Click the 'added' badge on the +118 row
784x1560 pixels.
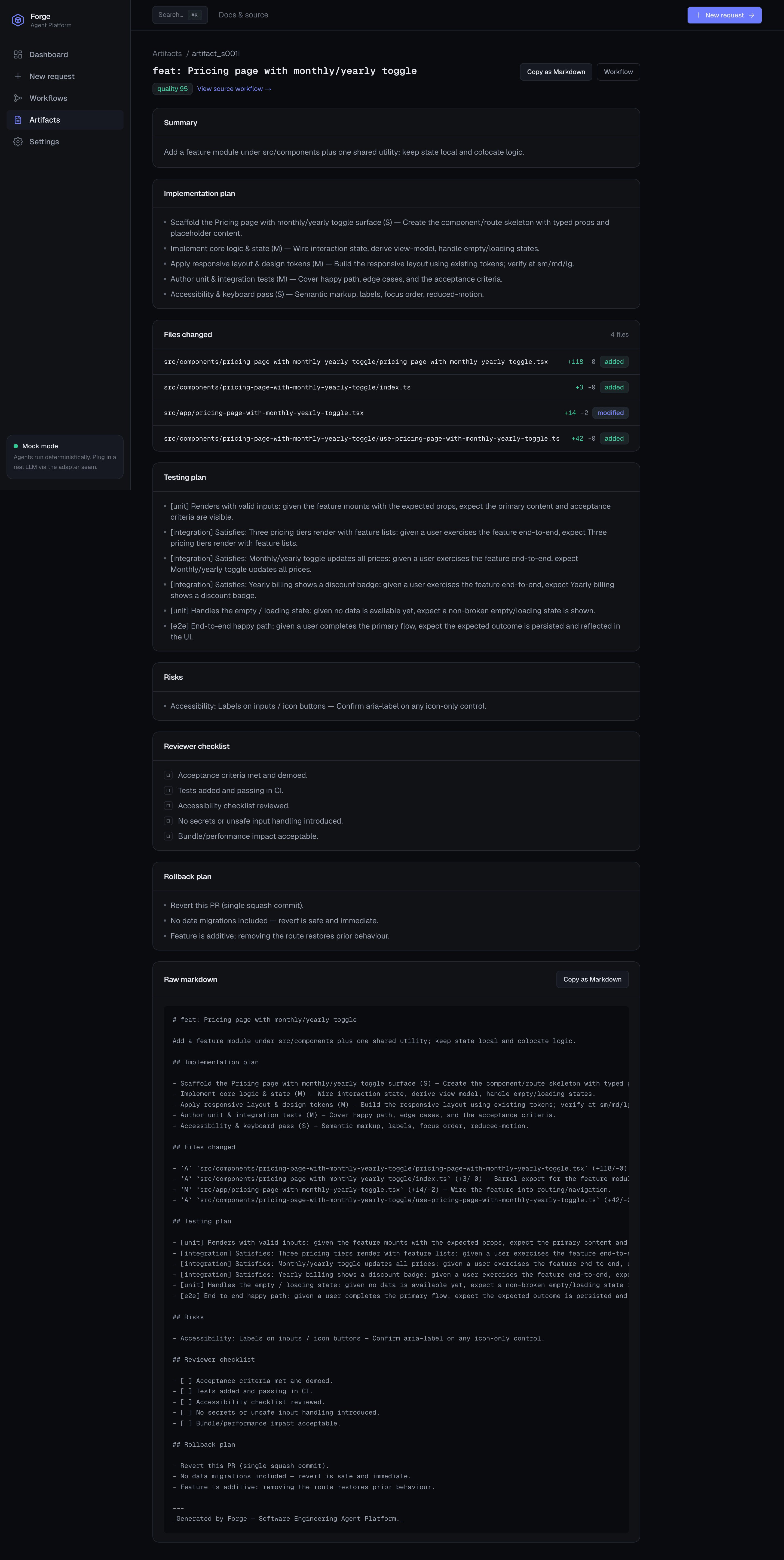(x=614, y=361)
